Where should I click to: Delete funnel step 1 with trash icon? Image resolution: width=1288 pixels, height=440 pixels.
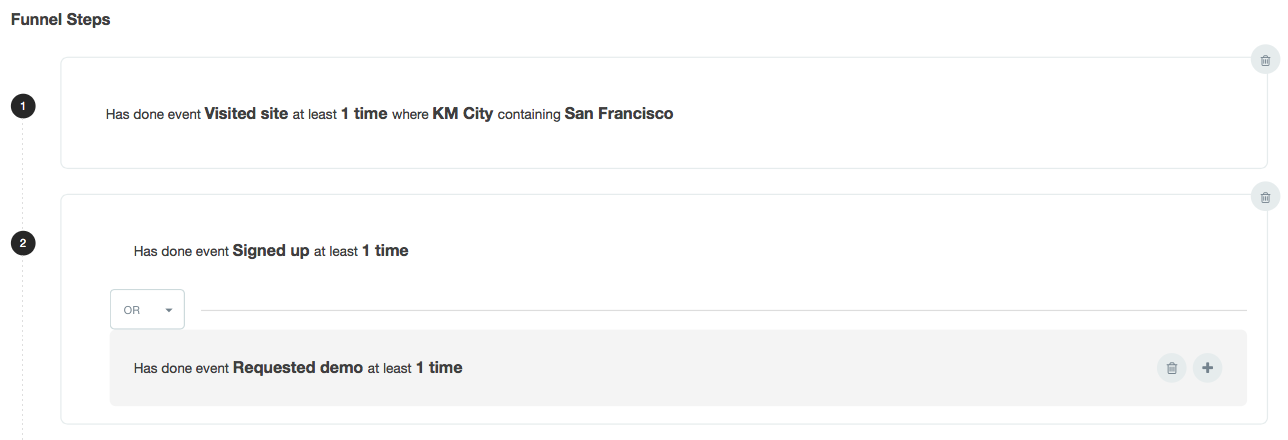1265,60
